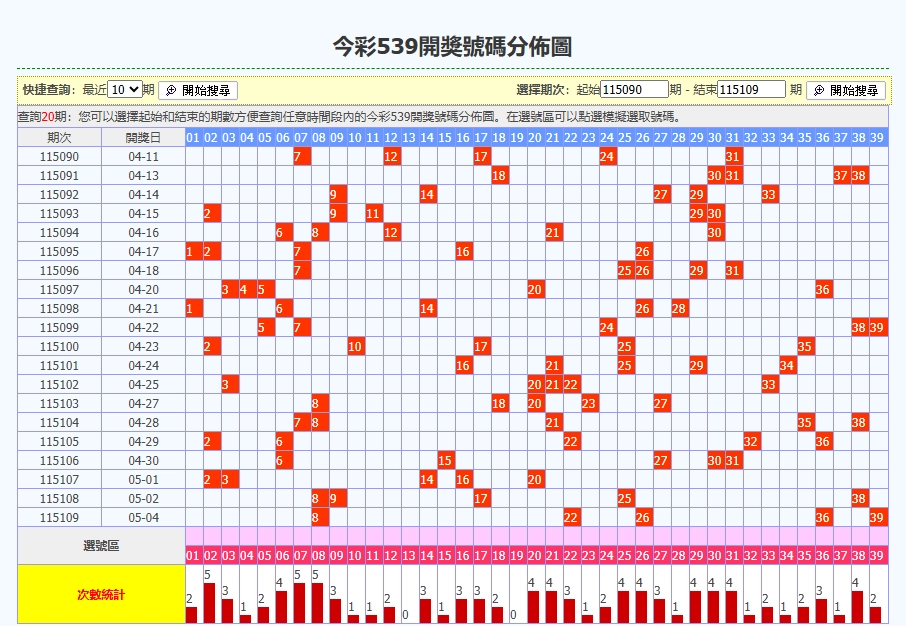Select number 07 in the pink selection row
The width and height of the screenshot is (906, 626).
click(300, 555)
